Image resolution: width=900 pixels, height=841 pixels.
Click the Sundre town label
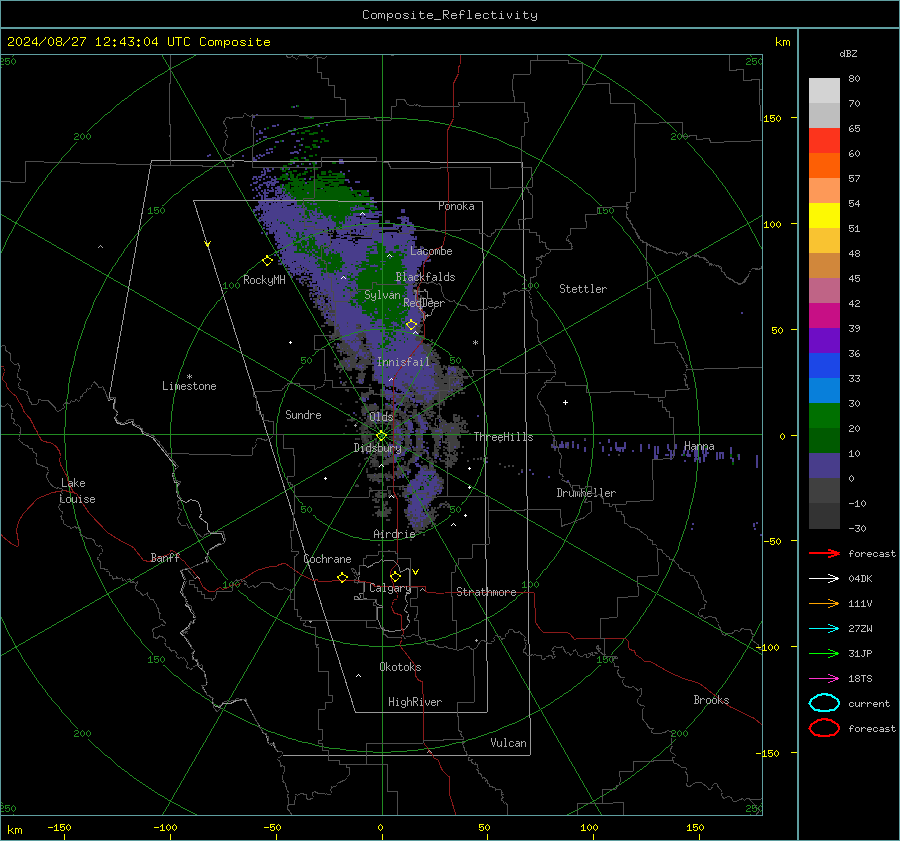coord(303,415)
